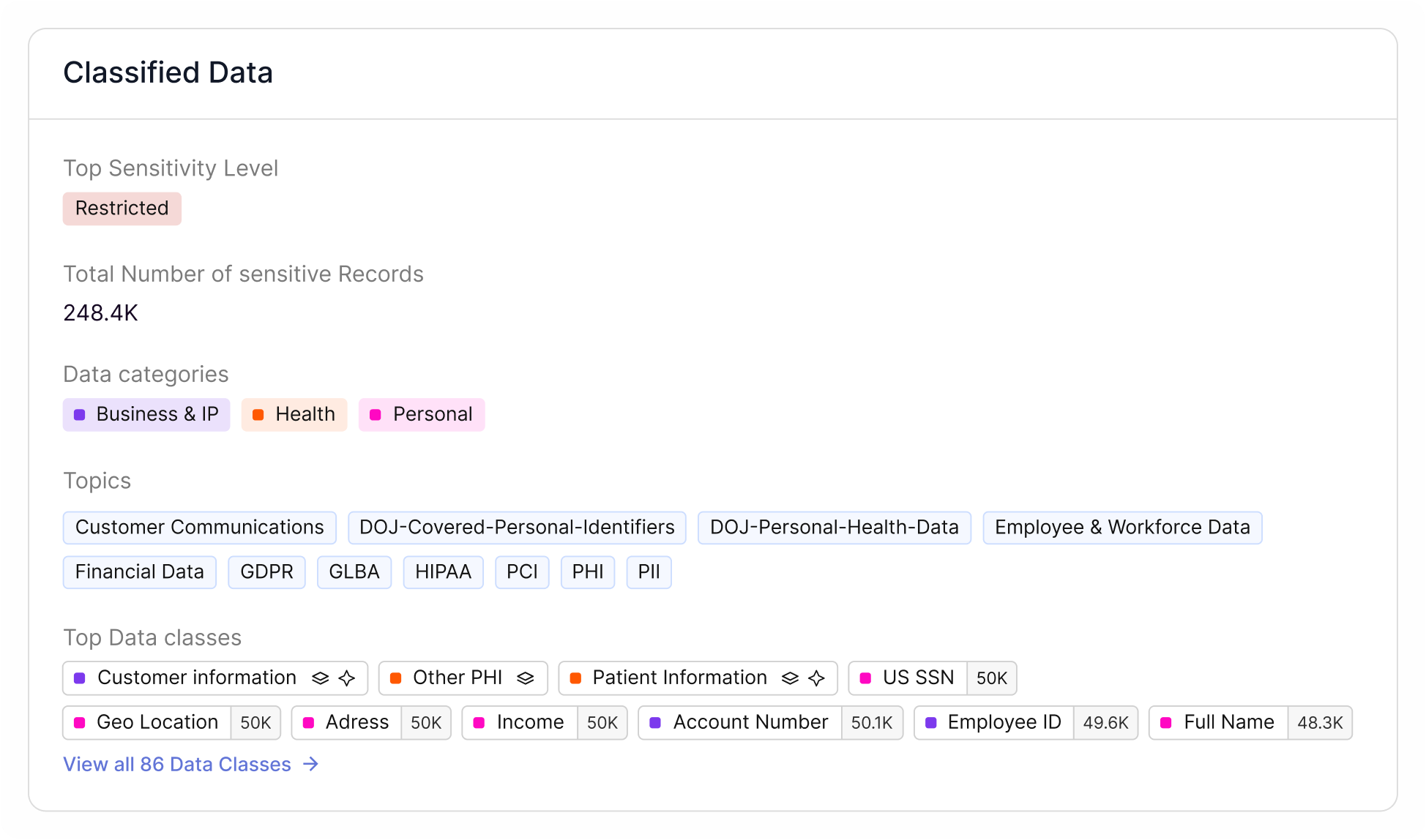The width and height of the screenshot is (1426, 840).
Task: Open View all 86 Data Classes link
Action: click(x=177, y=764)
